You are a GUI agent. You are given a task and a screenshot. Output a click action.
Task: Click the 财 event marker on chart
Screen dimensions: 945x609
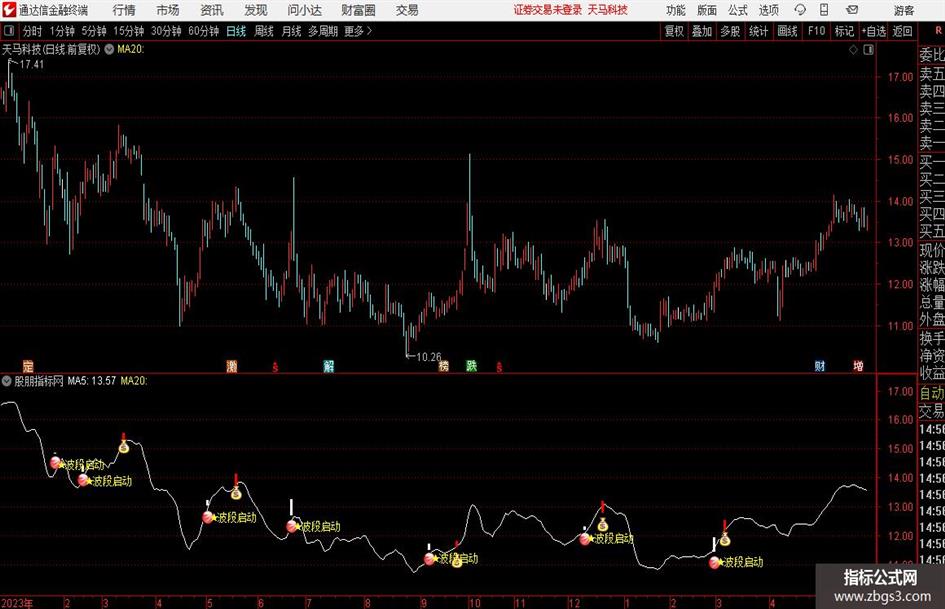coord(820,366)
